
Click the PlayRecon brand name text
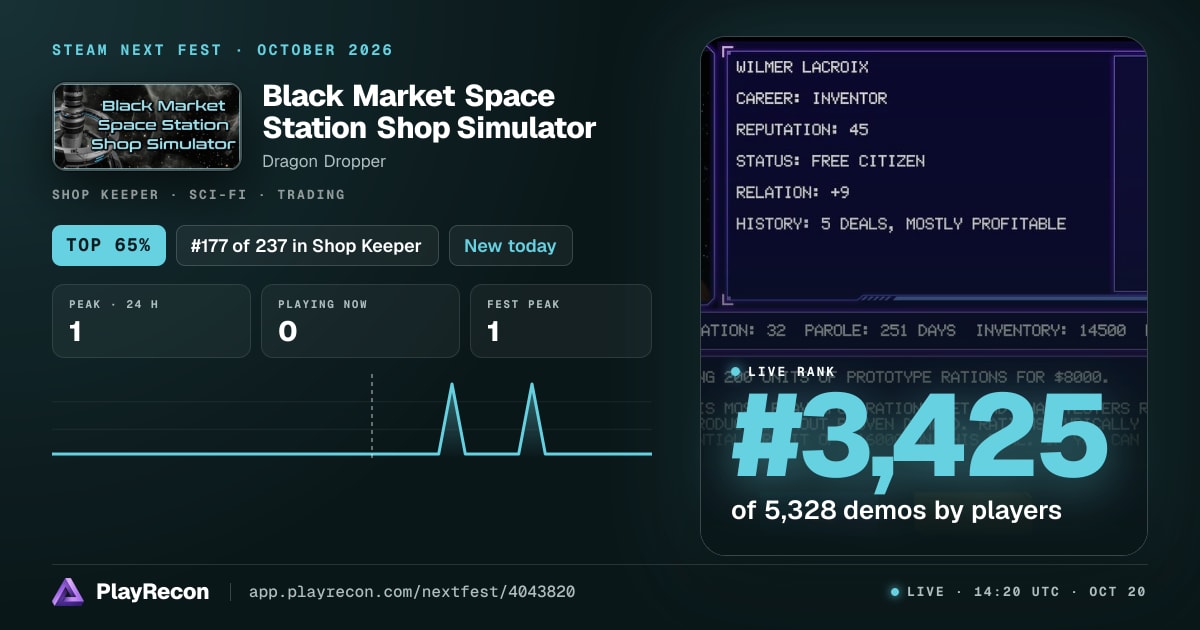[152, 592]
